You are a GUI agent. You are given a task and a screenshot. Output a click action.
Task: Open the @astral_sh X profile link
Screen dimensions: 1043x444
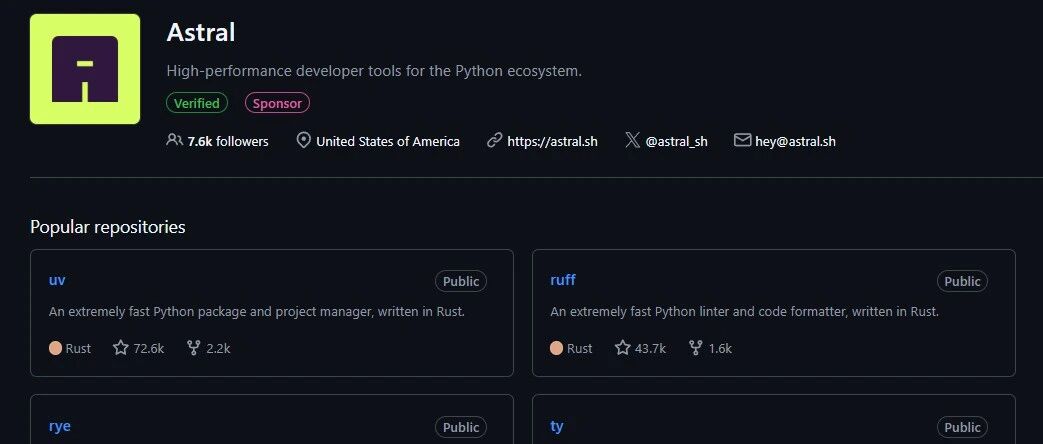pyautogui.click(x=676, y=141)
